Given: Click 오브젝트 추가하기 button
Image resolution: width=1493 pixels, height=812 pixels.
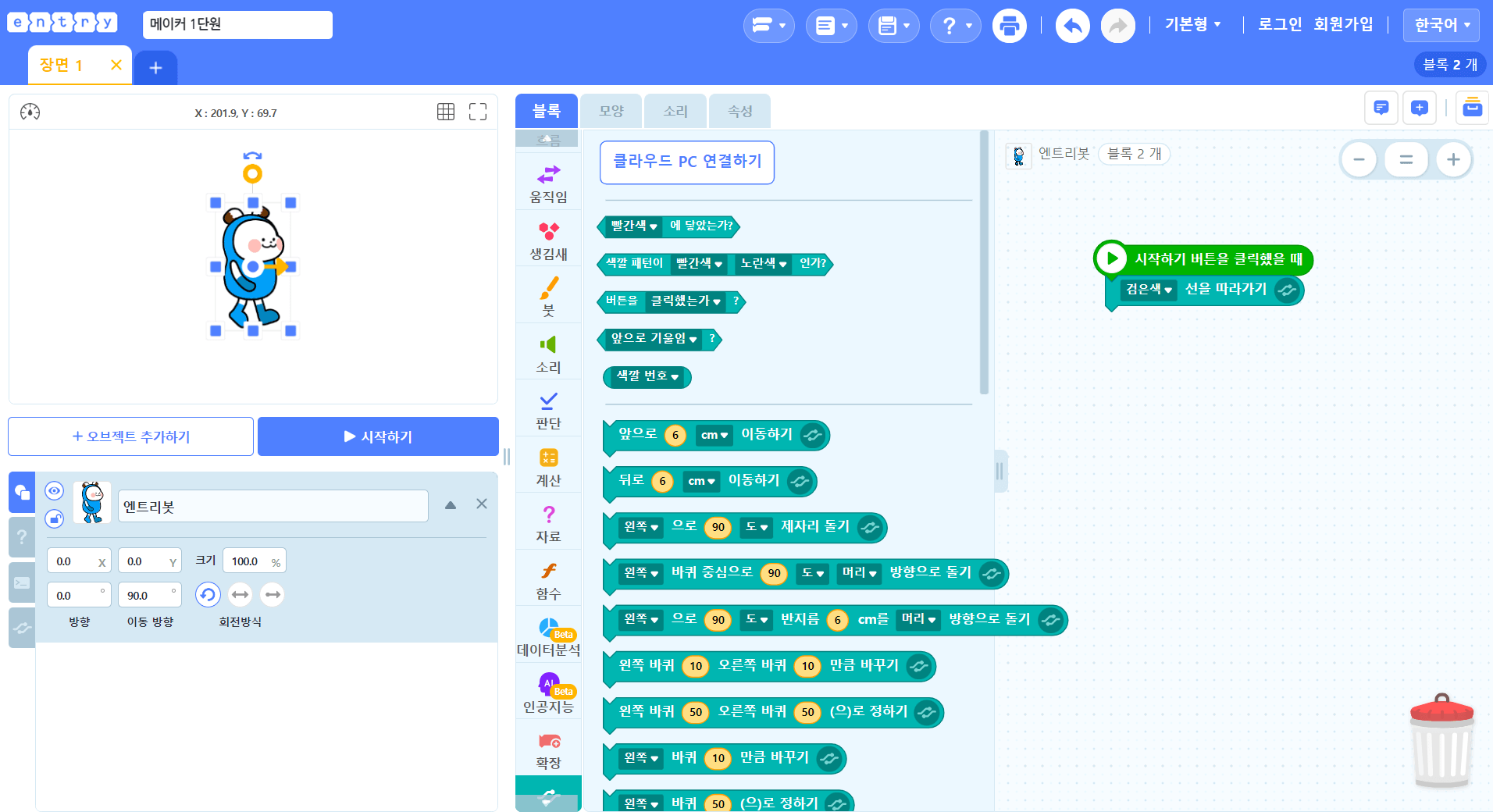Looking at the screenshot, I should [x=130, y=436].
